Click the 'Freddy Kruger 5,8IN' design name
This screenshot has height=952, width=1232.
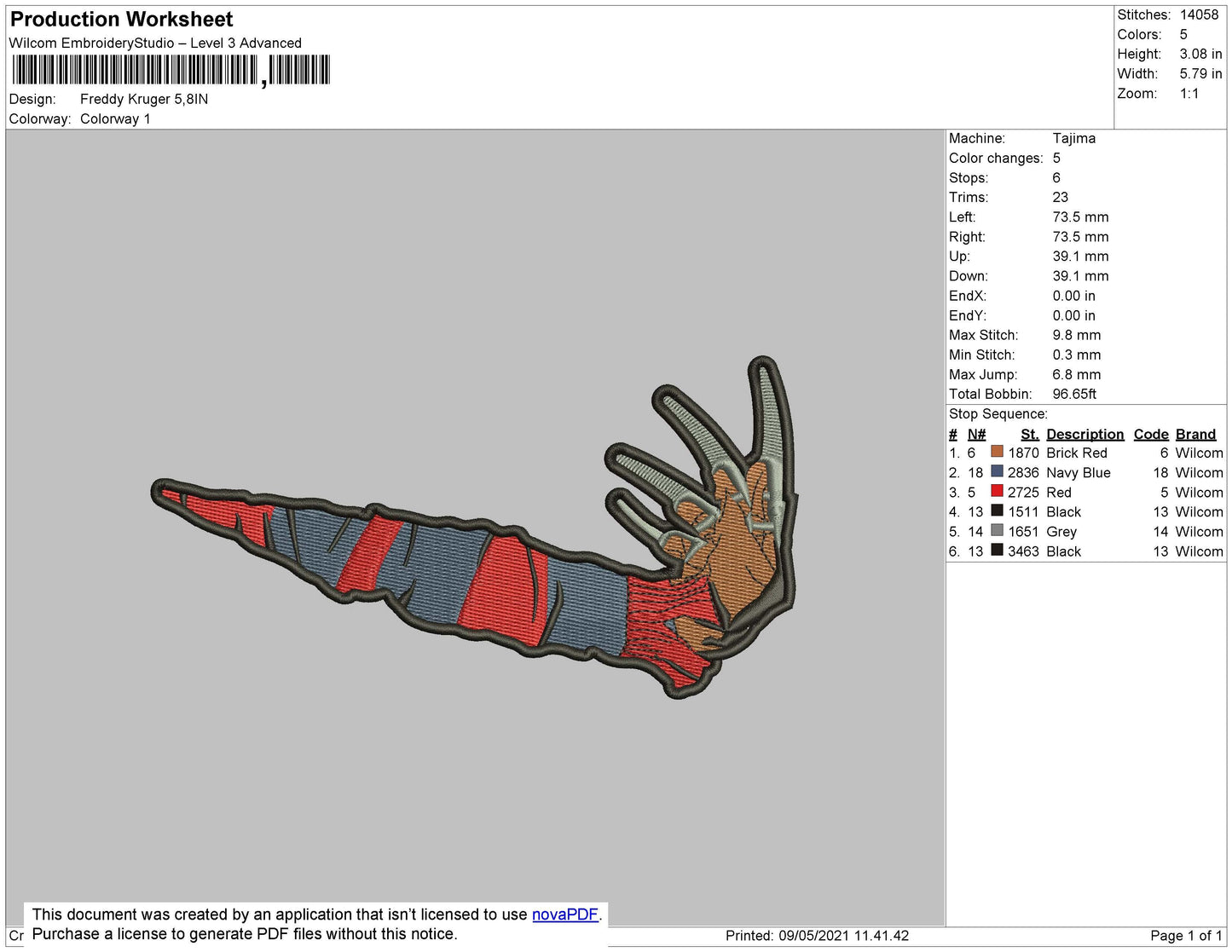pos(144,99)
